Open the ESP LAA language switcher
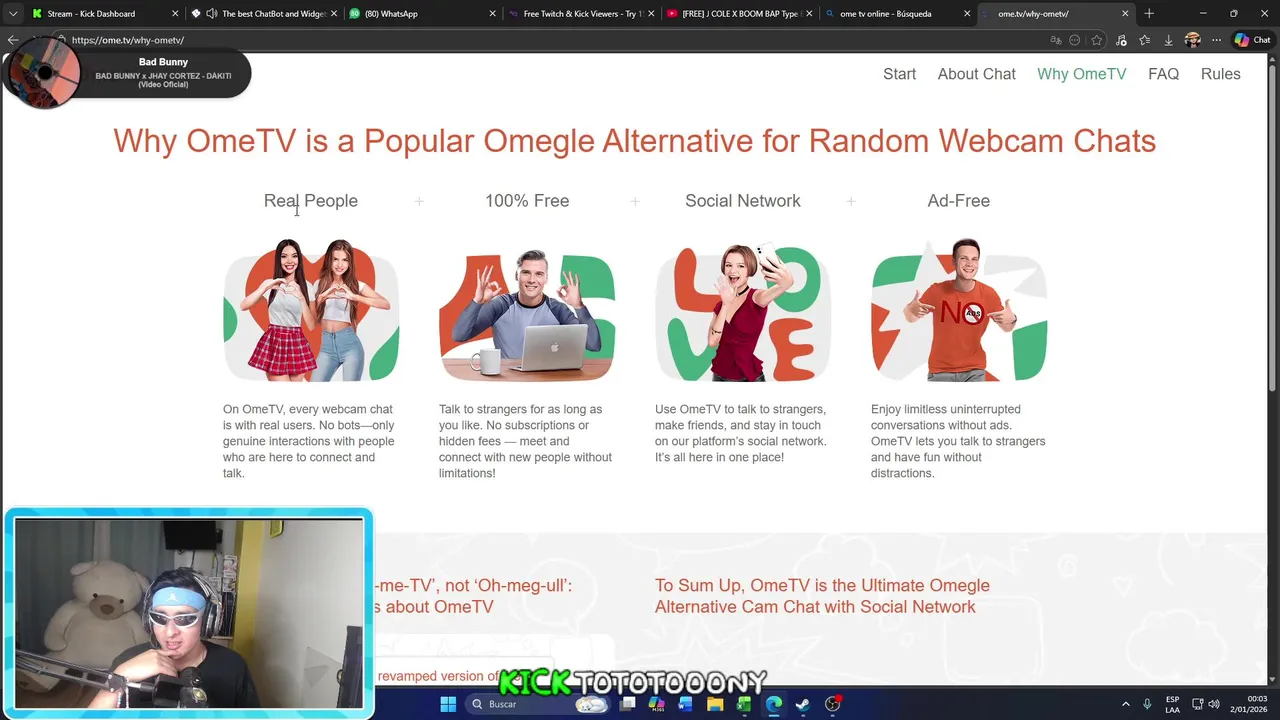The image size is (1280, 720). click(x=1172, y=704)
